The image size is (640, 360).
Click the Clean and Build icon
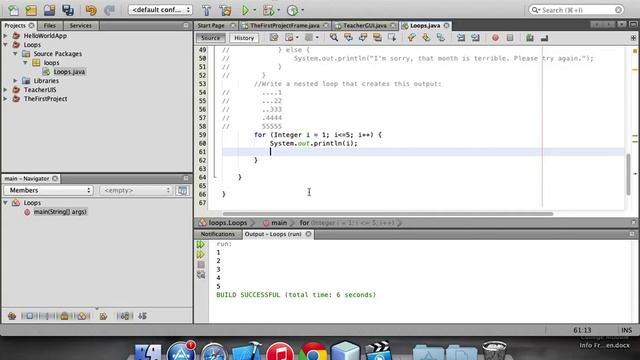[225, 10]
